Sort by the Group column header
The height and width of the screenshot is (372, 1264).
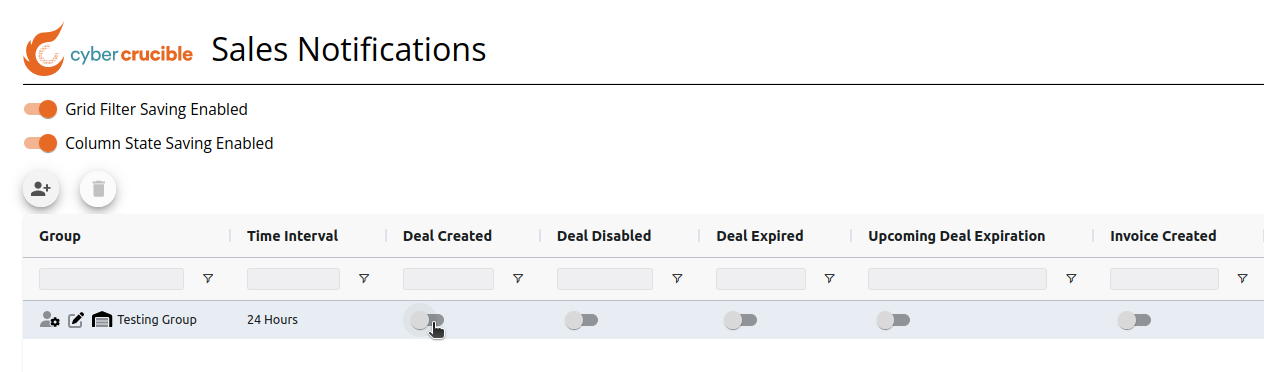60,236
